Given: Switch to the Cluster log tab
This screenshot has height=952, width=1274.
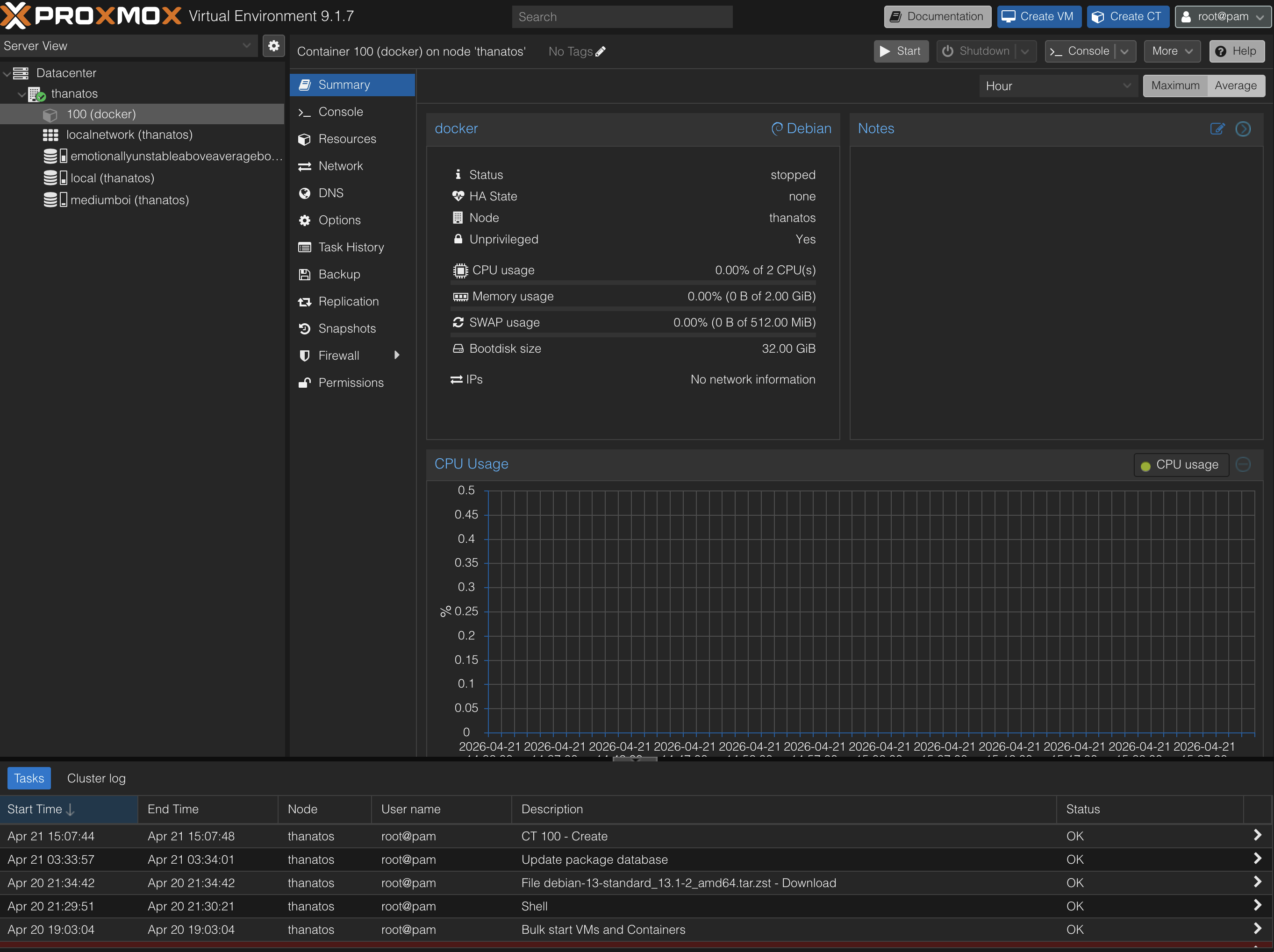Looking at the screenshot, I should [96, 779].
